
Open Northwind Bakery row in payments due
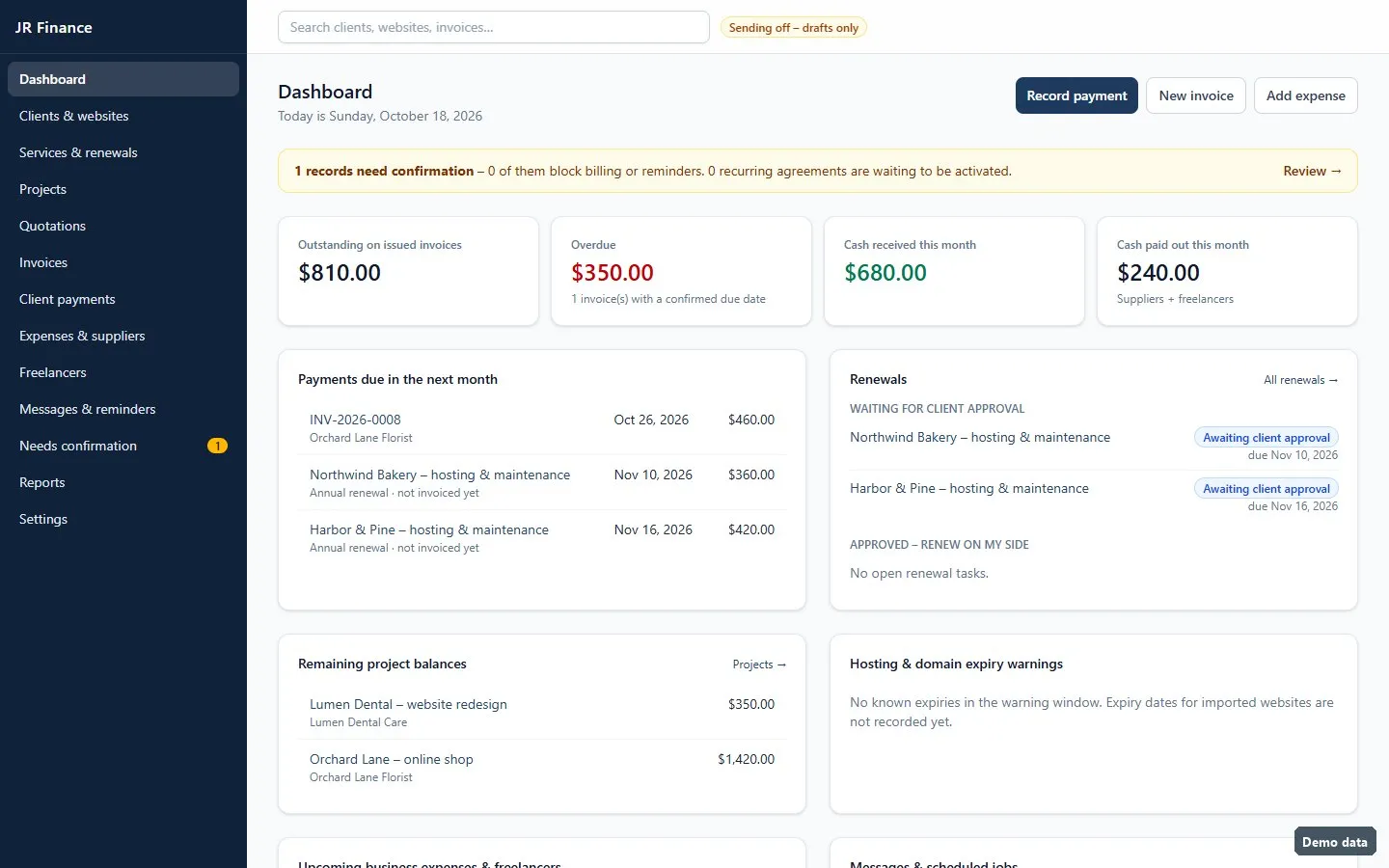click(x=542, y=482)
